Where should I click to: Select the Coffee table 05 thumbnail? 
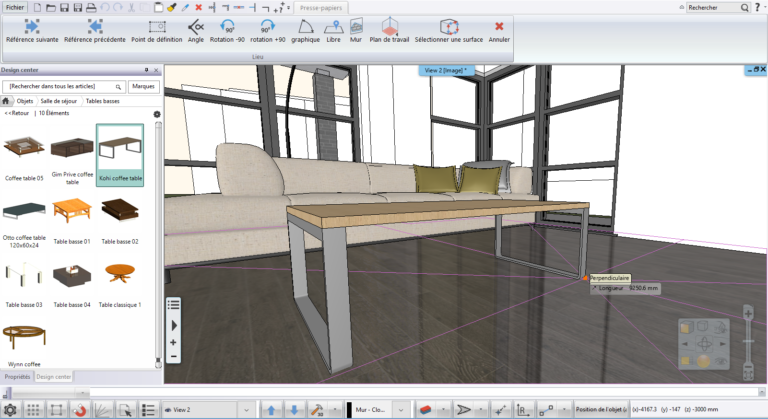coord(24,156)
